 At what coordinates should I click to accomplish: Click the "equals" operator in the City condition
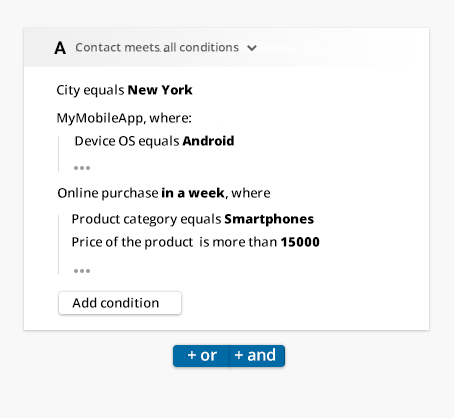104,90
